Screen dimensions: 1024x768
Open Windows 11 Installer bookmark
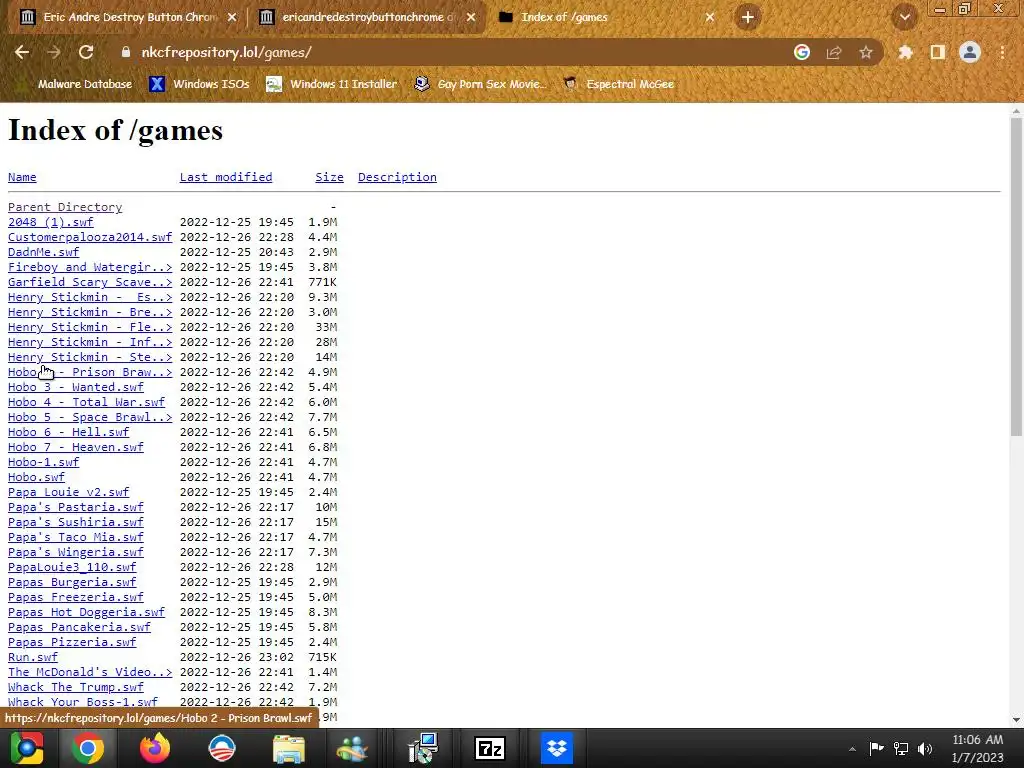(x=332, y=84)
